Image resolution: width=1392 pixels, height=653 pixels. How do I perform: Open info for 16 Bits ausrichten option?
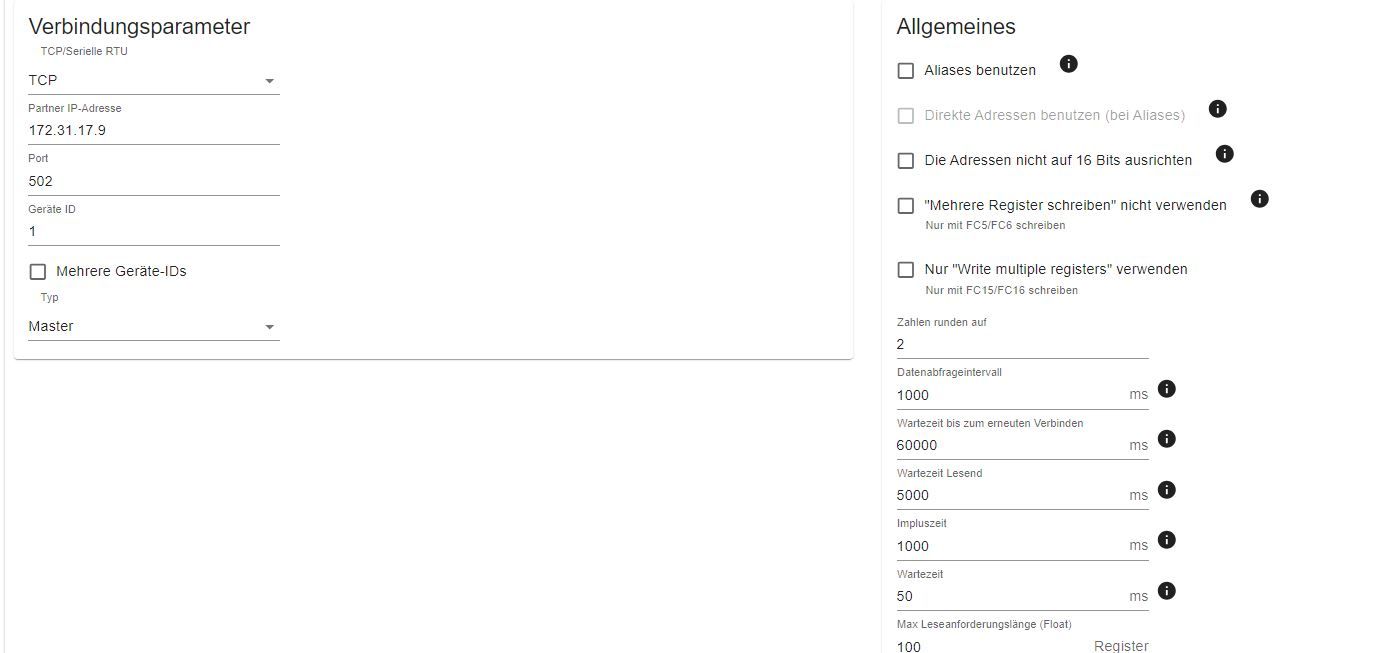click(1224, 154)
